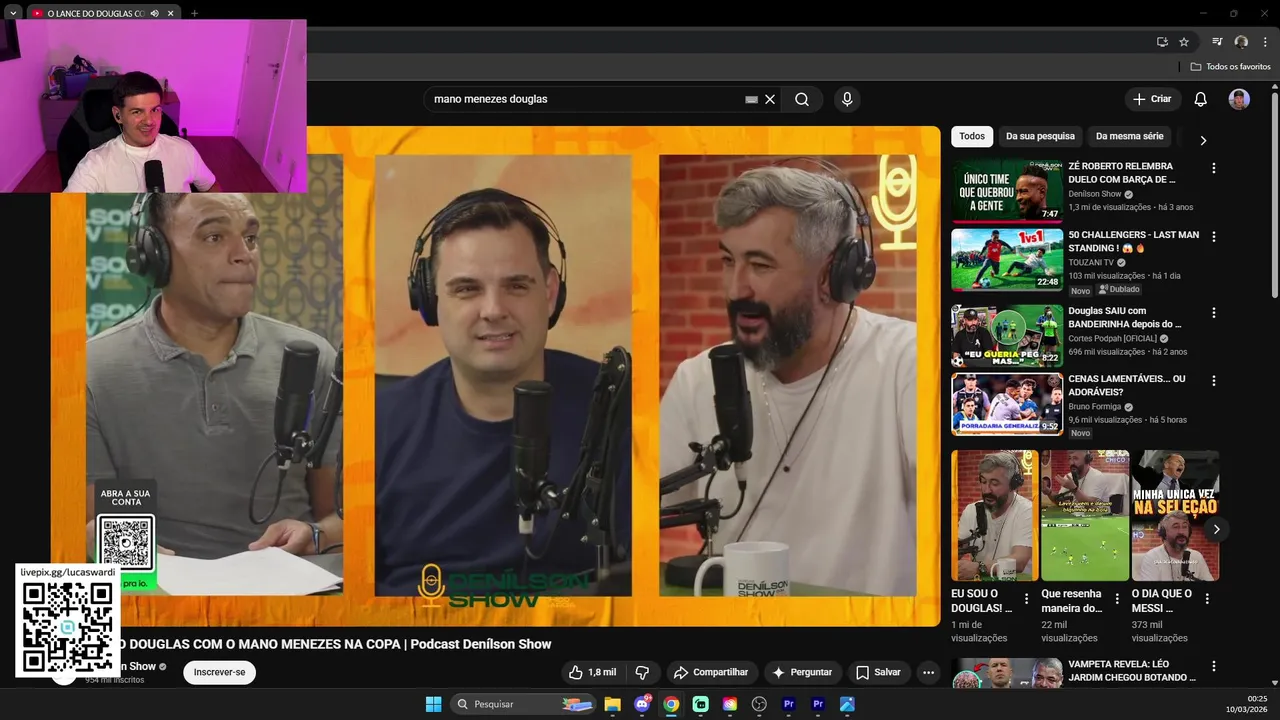Open the Criar create menu
This screenshot has height=720, width=1280.
tap(1152, 99)
